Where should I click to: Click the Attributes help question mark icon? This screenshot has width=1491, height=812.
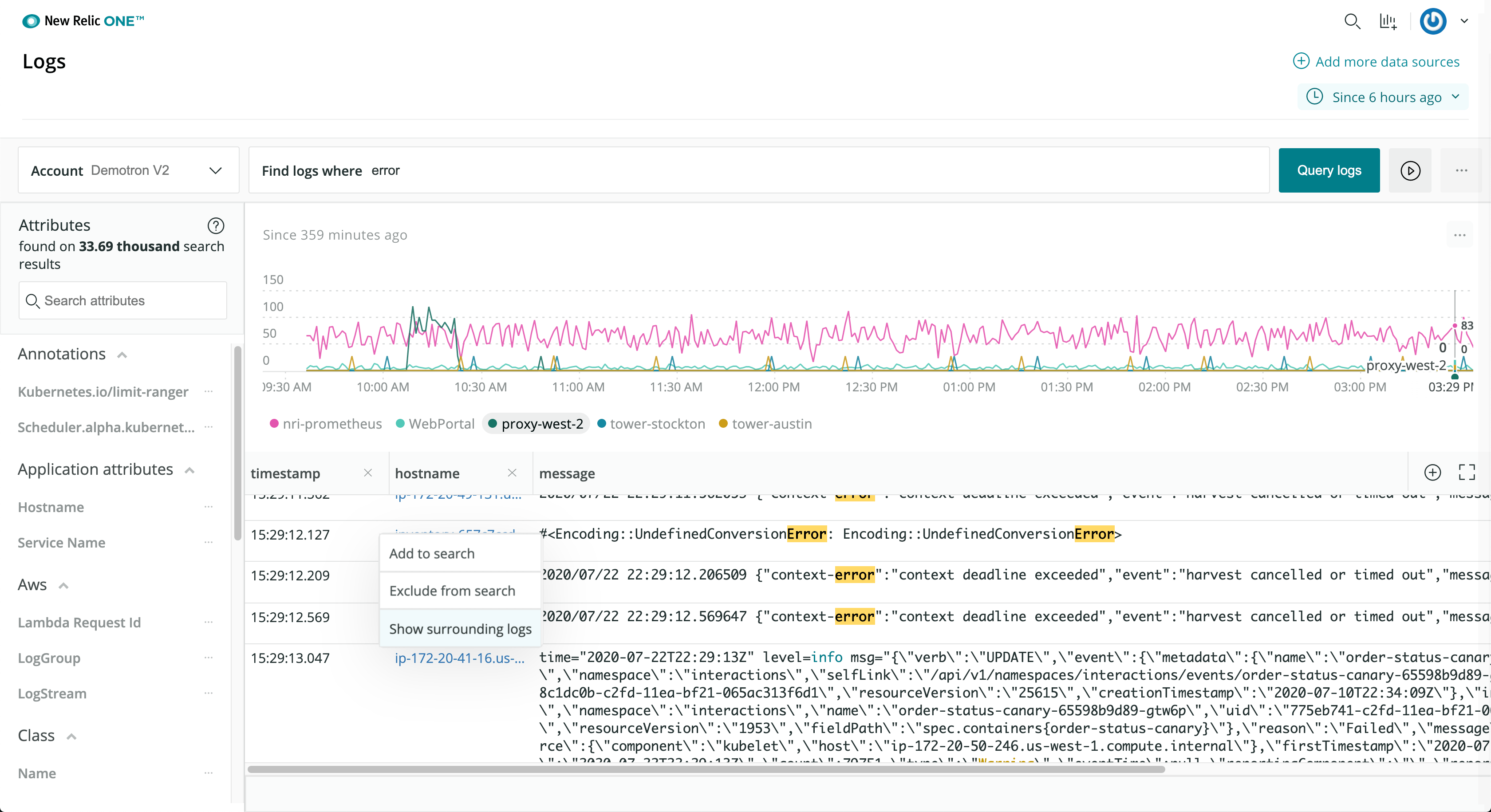click(x=215, y=225)
